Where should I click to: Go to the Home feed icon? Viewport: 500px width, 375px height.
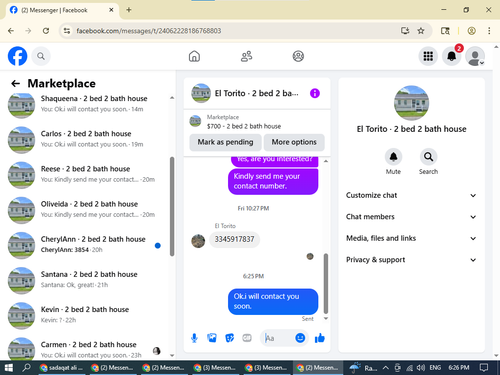(194, 56)
